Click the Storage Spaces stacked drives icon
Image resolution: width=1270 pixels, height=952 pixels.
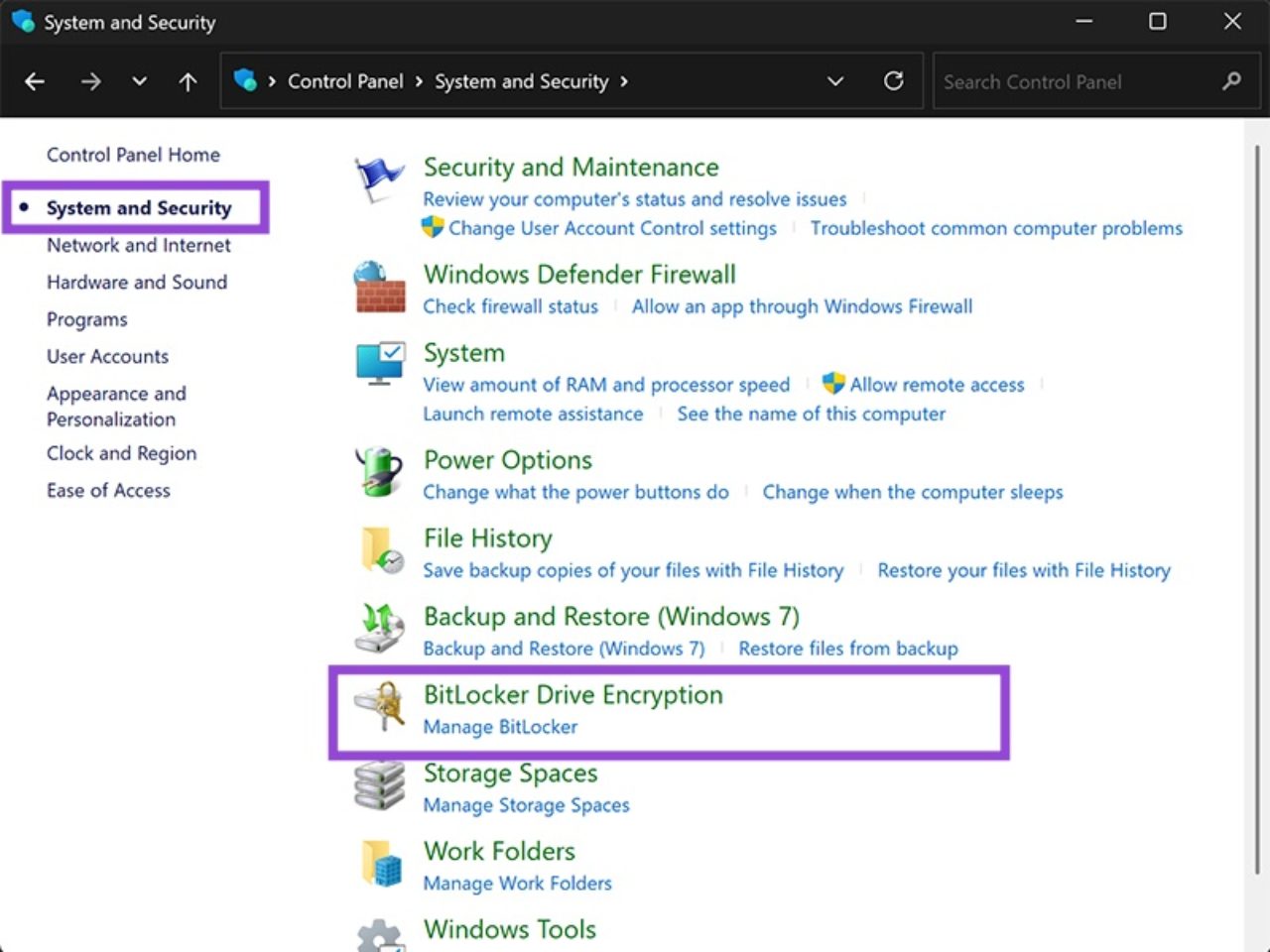(379, 786)
